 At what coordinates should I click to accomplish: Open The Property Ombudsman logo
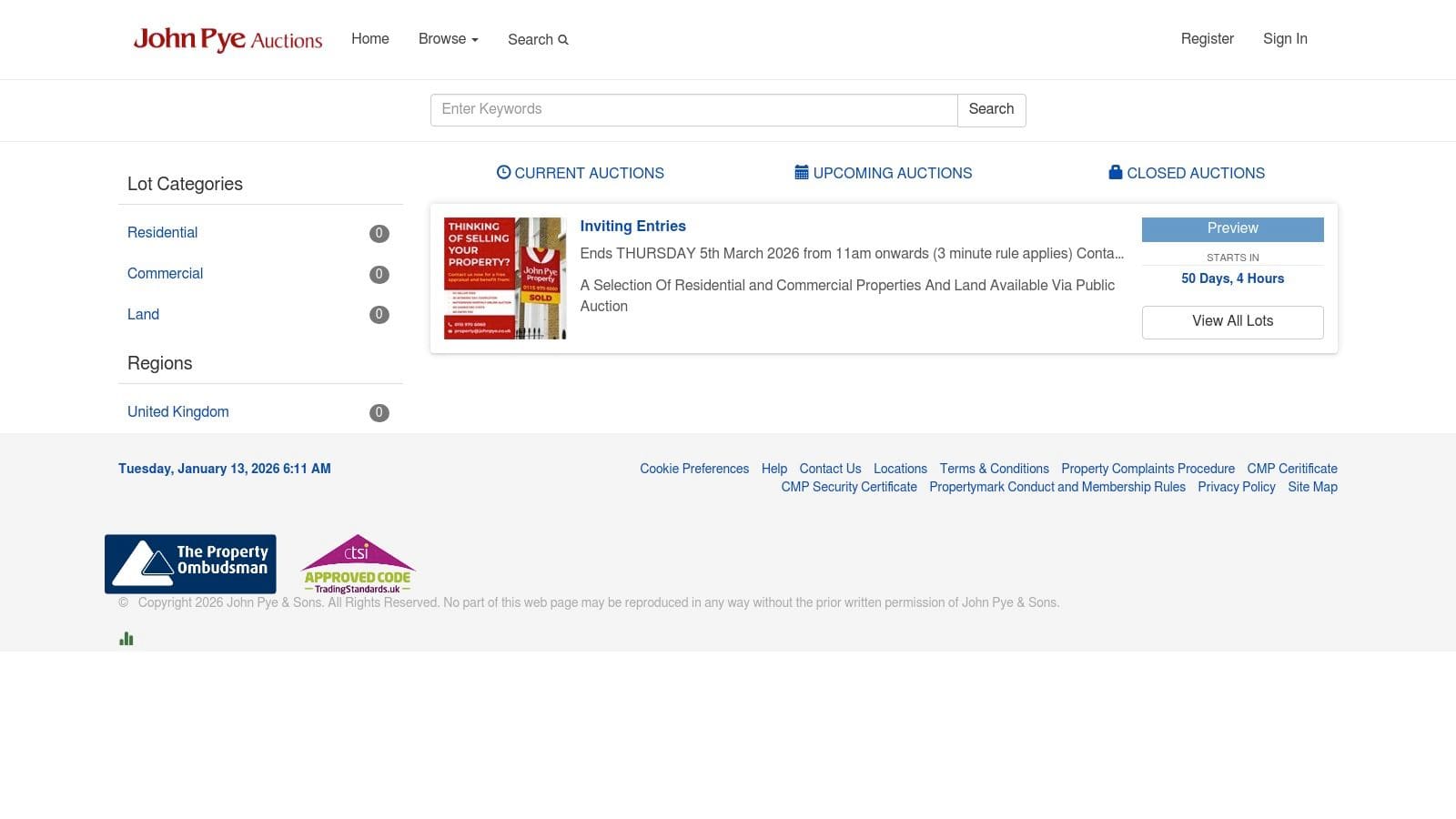(189, 563)
